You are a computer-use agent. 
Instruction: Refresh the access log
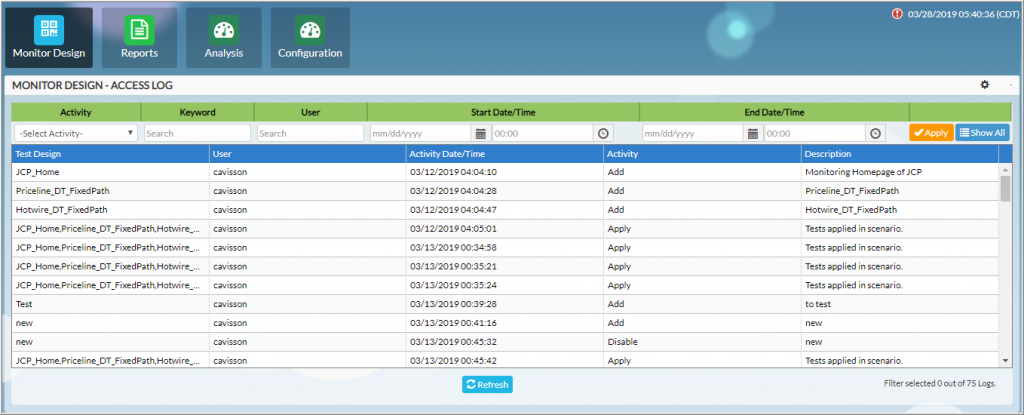coord(487,384)
